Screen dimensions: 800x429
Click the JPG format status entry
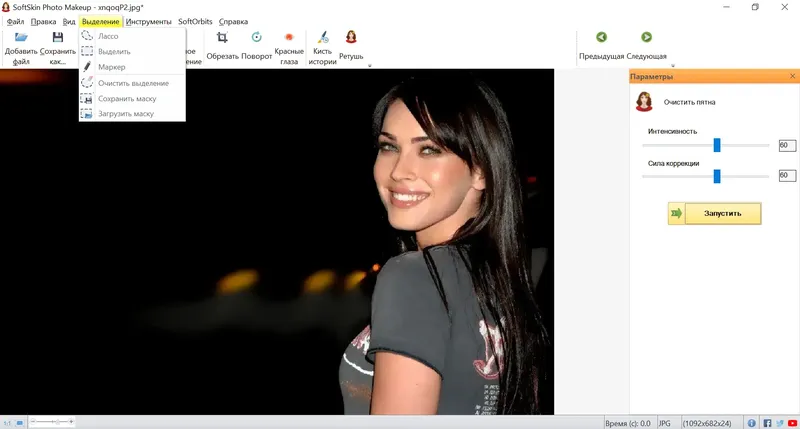[664, 423]
